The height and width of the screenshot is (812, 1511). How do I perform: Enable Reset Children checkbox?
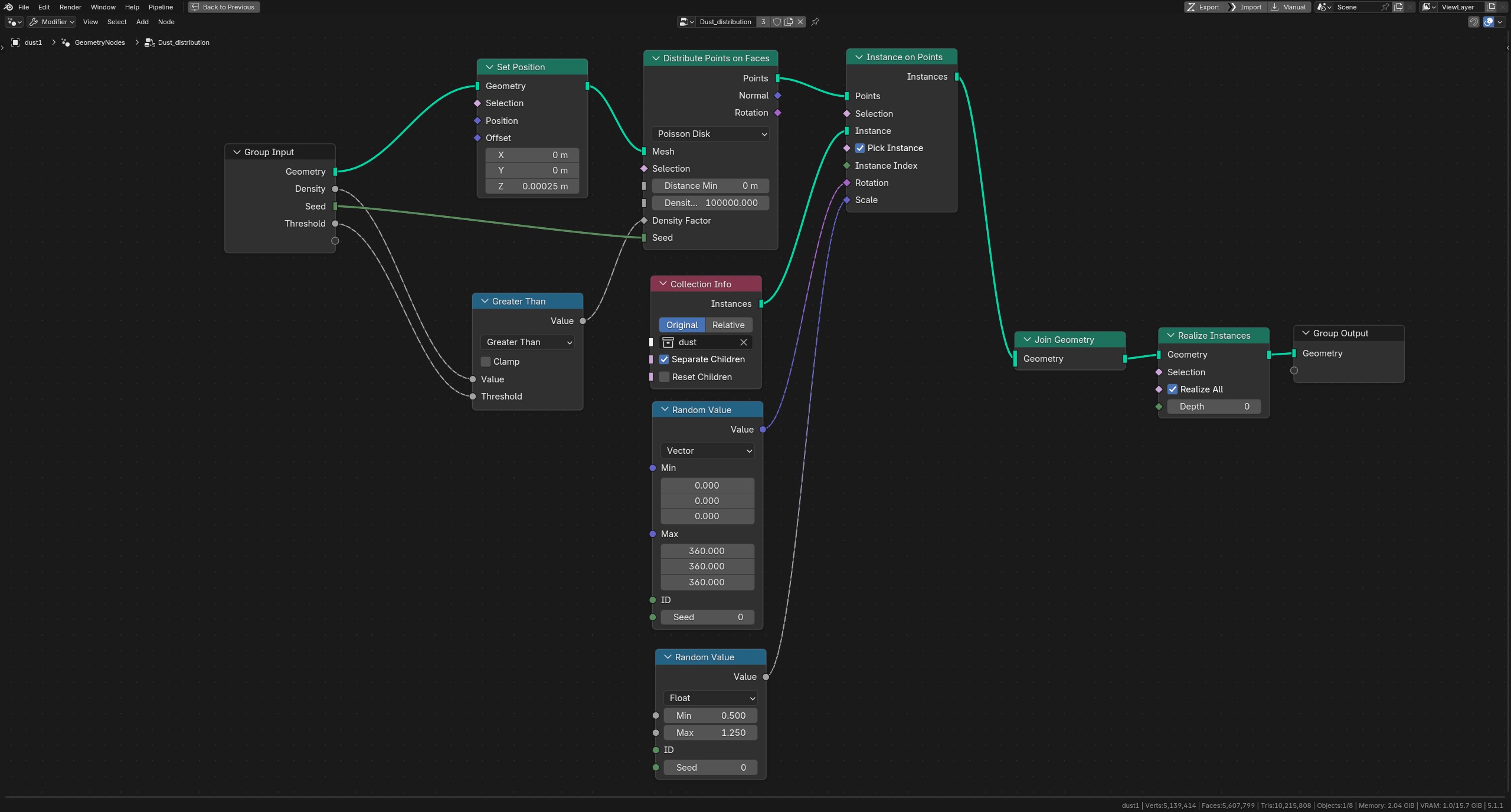click(x=665, y=377)
